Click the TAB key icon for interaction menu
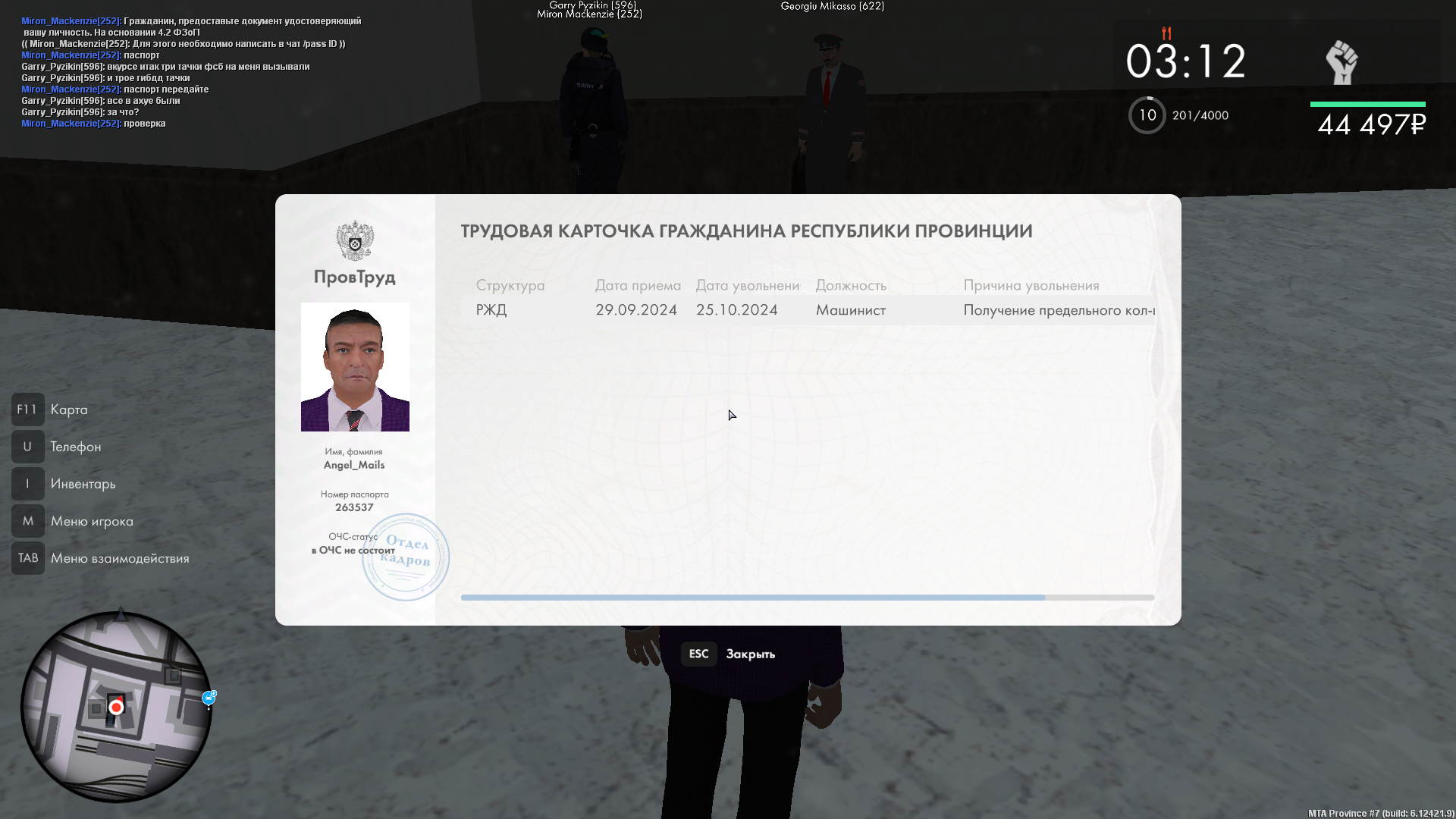The image size is (1456, 819). [27, 558]
